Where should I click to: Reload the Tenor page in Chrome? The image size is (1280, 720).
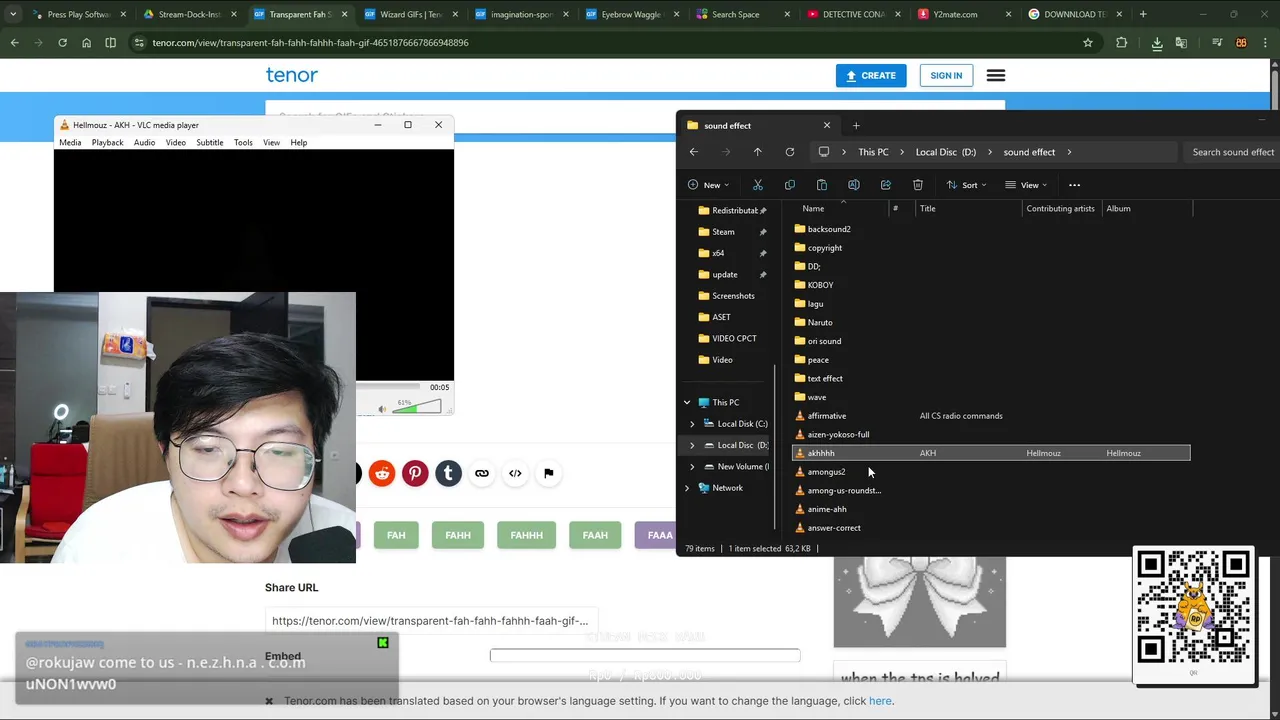pyautogui.click(x=62, y=43)
